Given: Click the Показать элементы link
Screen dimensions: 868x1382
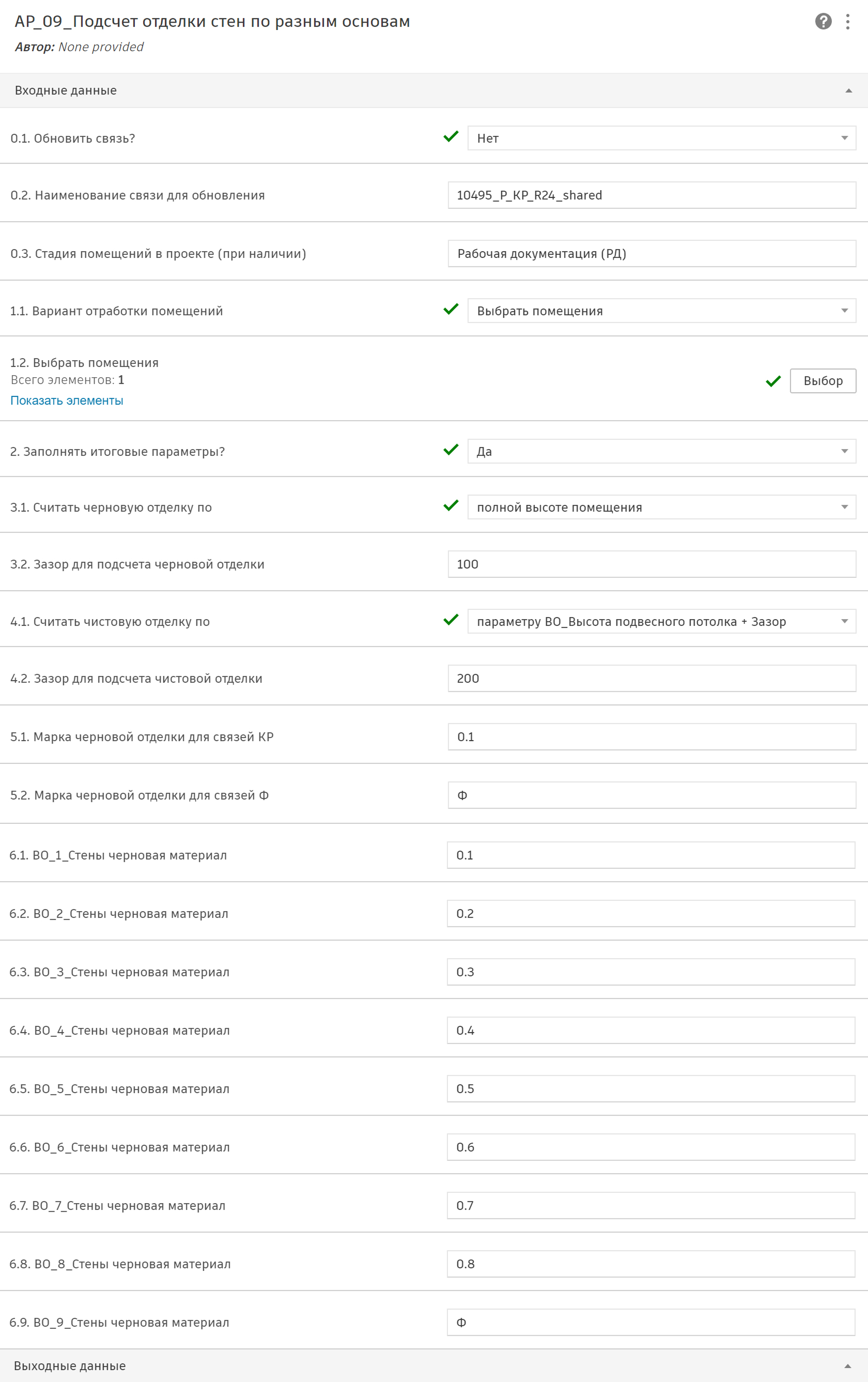Looking at the screenshot, I should pos(67,401).
